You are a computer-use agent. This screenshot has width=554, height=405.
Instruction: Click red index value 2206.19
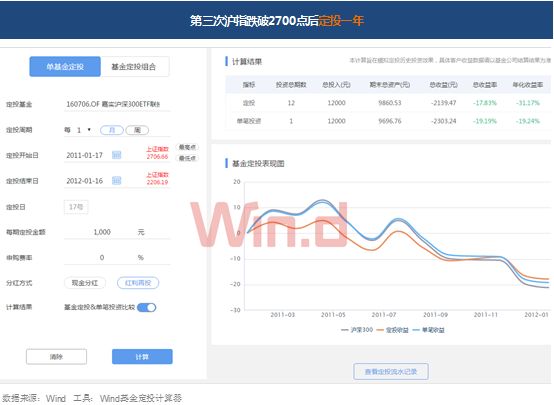[158, 182]
